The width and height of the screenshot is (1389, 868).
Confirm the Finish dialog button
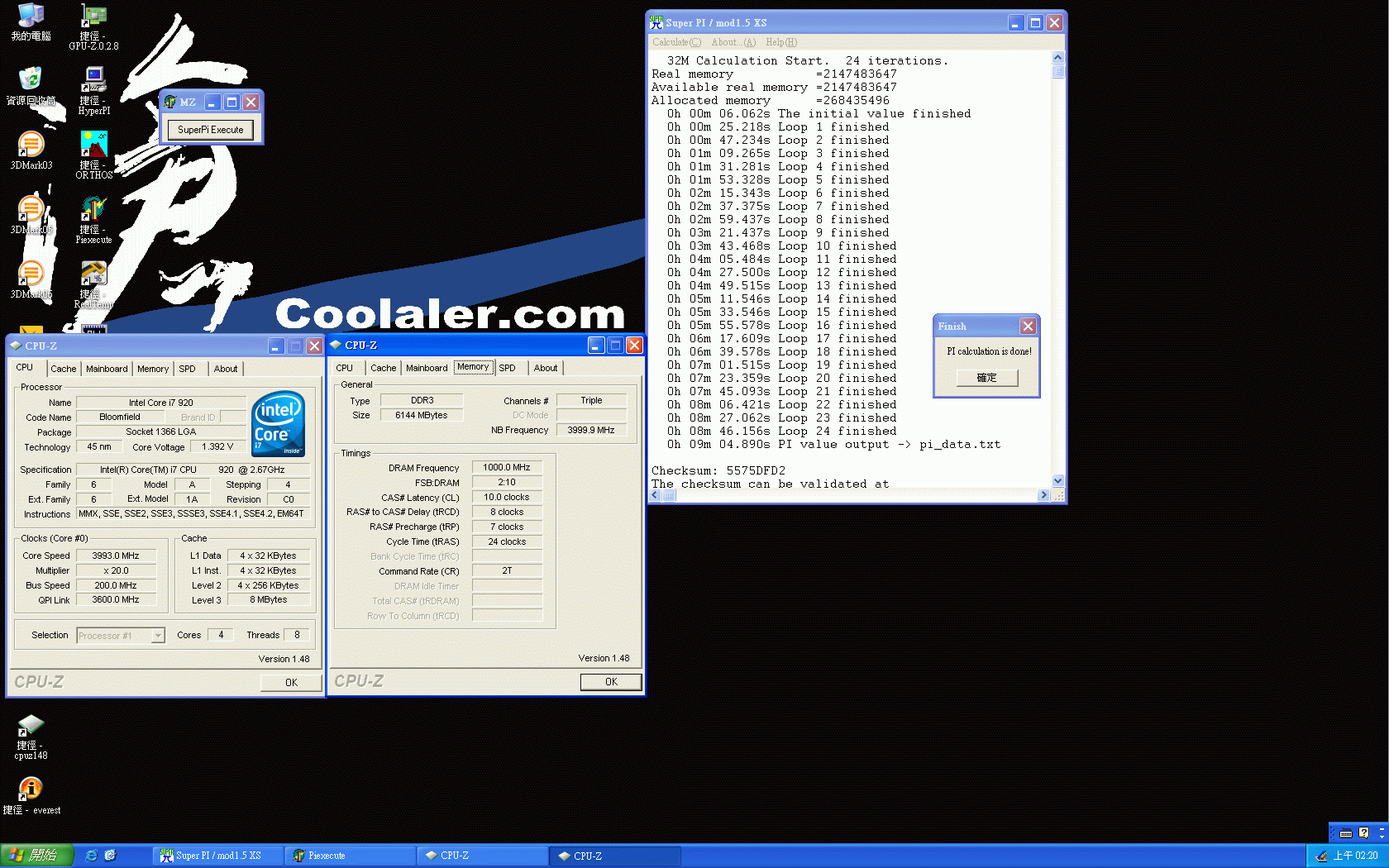[986, 377]
